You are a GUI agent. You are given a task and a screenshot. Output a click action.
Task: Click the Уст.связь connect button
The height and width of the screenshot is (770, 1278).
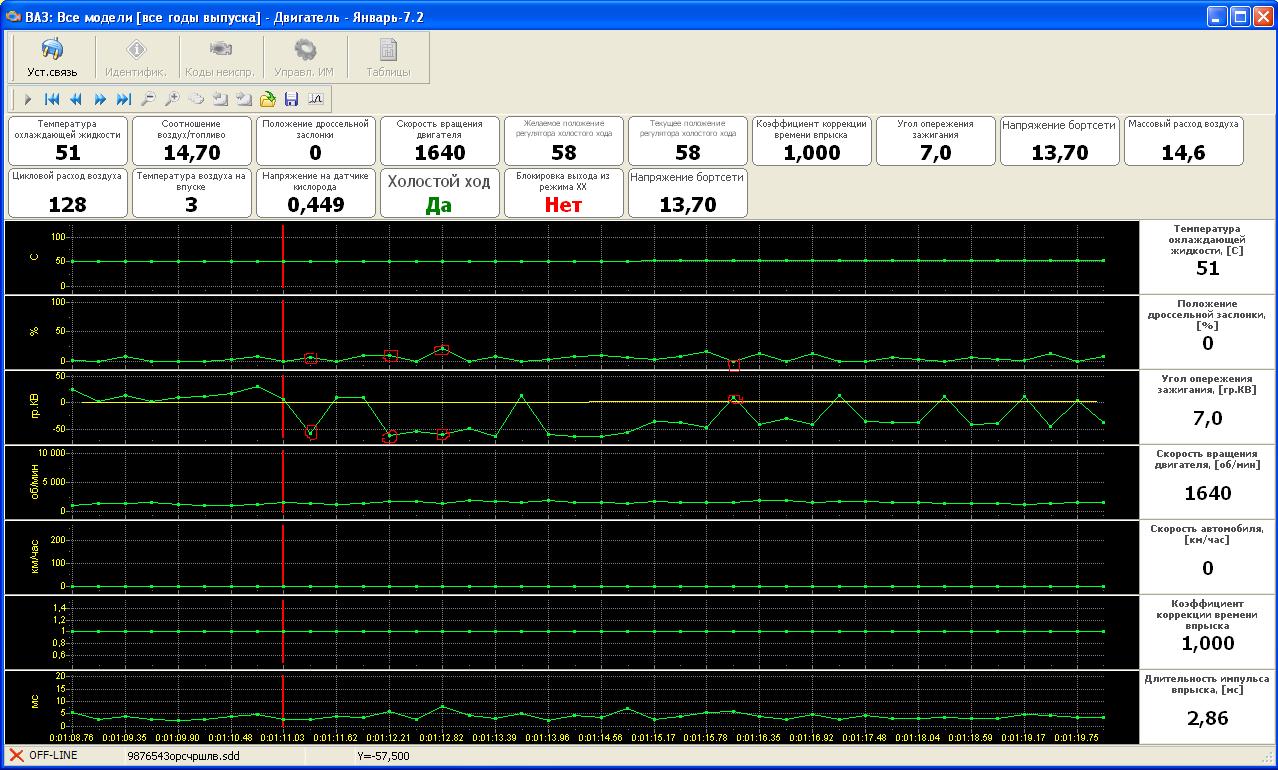point(52,58)
